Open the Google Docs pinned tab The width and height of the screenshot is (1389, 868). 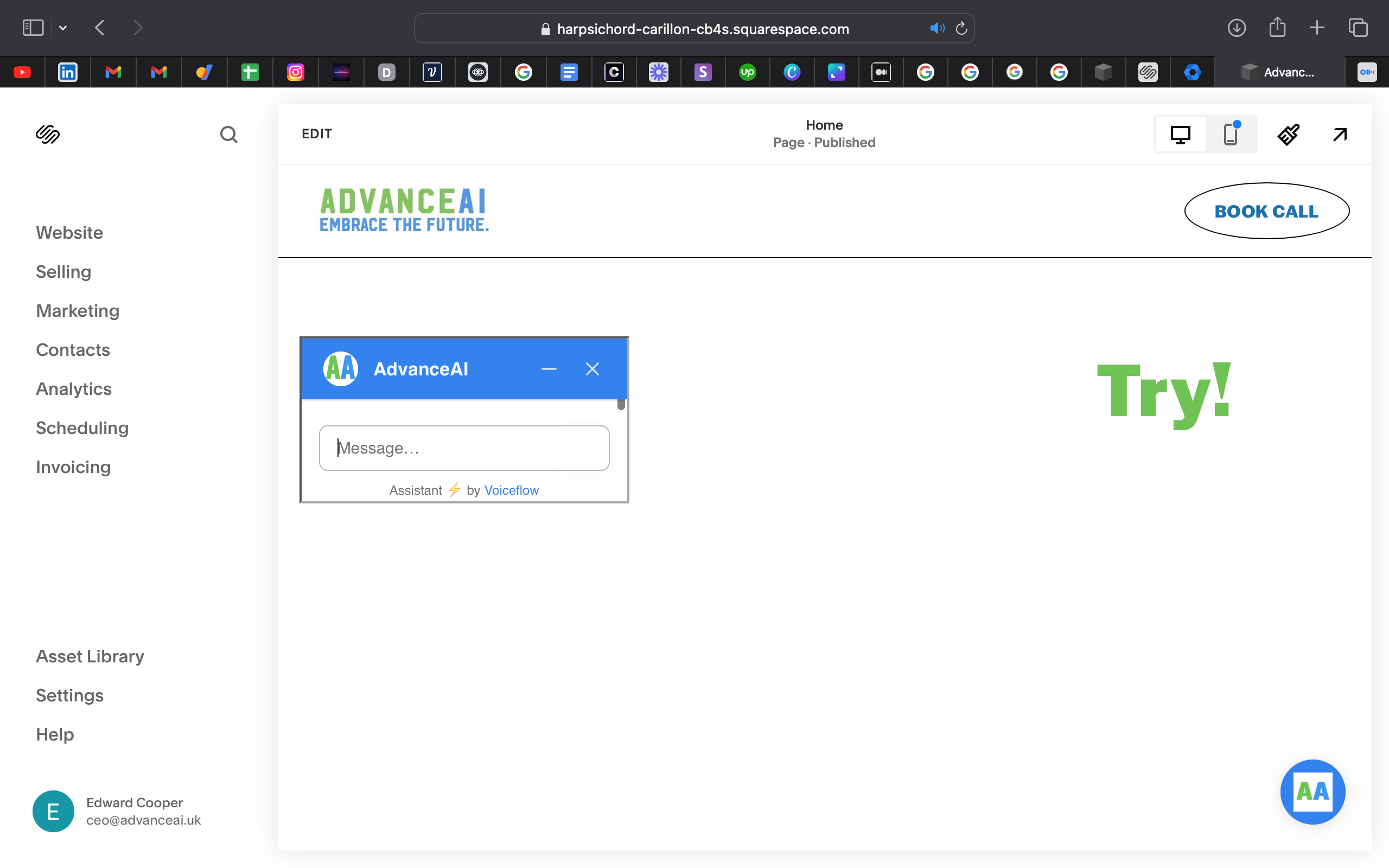[569, 72]
